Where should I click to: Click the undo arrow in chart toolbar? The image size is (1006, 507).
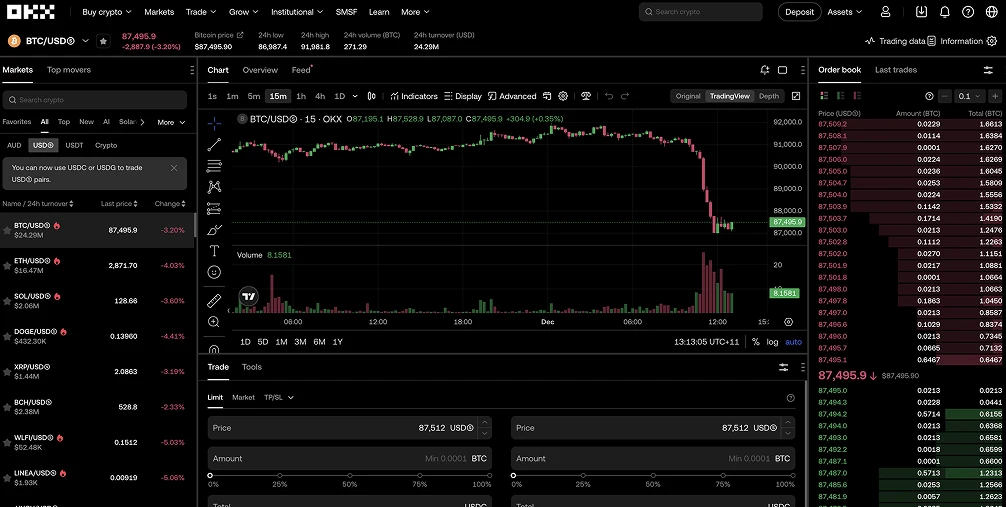pyautogui.click(x=609, y=96)
